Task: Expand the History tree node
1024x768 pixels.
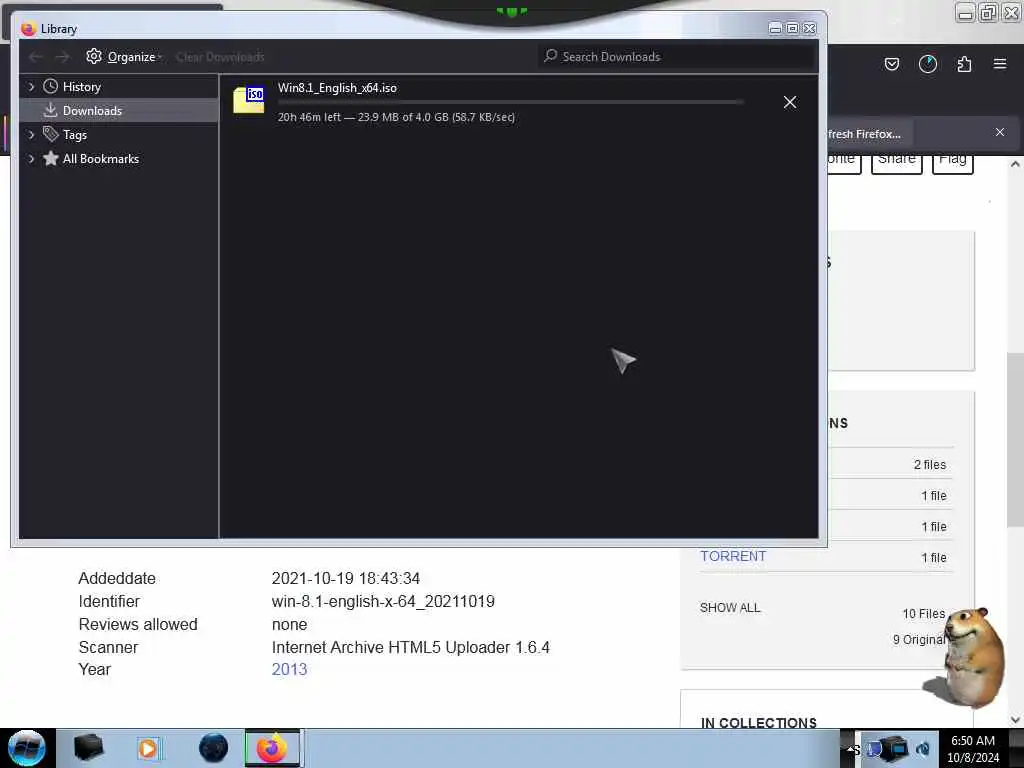Action: (31, 87)
